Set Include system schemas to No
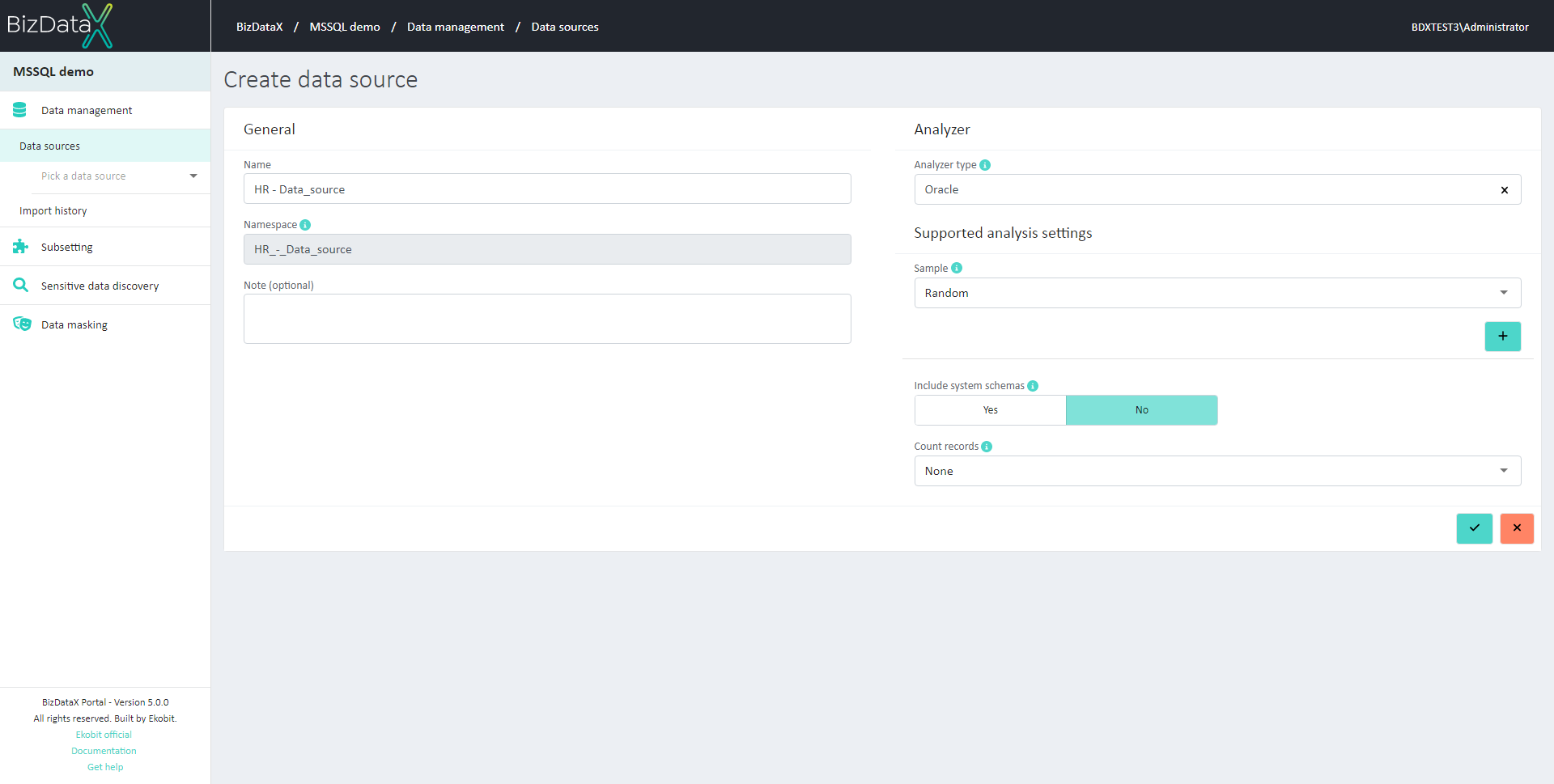1554x784 pixels. [1142, 410]
